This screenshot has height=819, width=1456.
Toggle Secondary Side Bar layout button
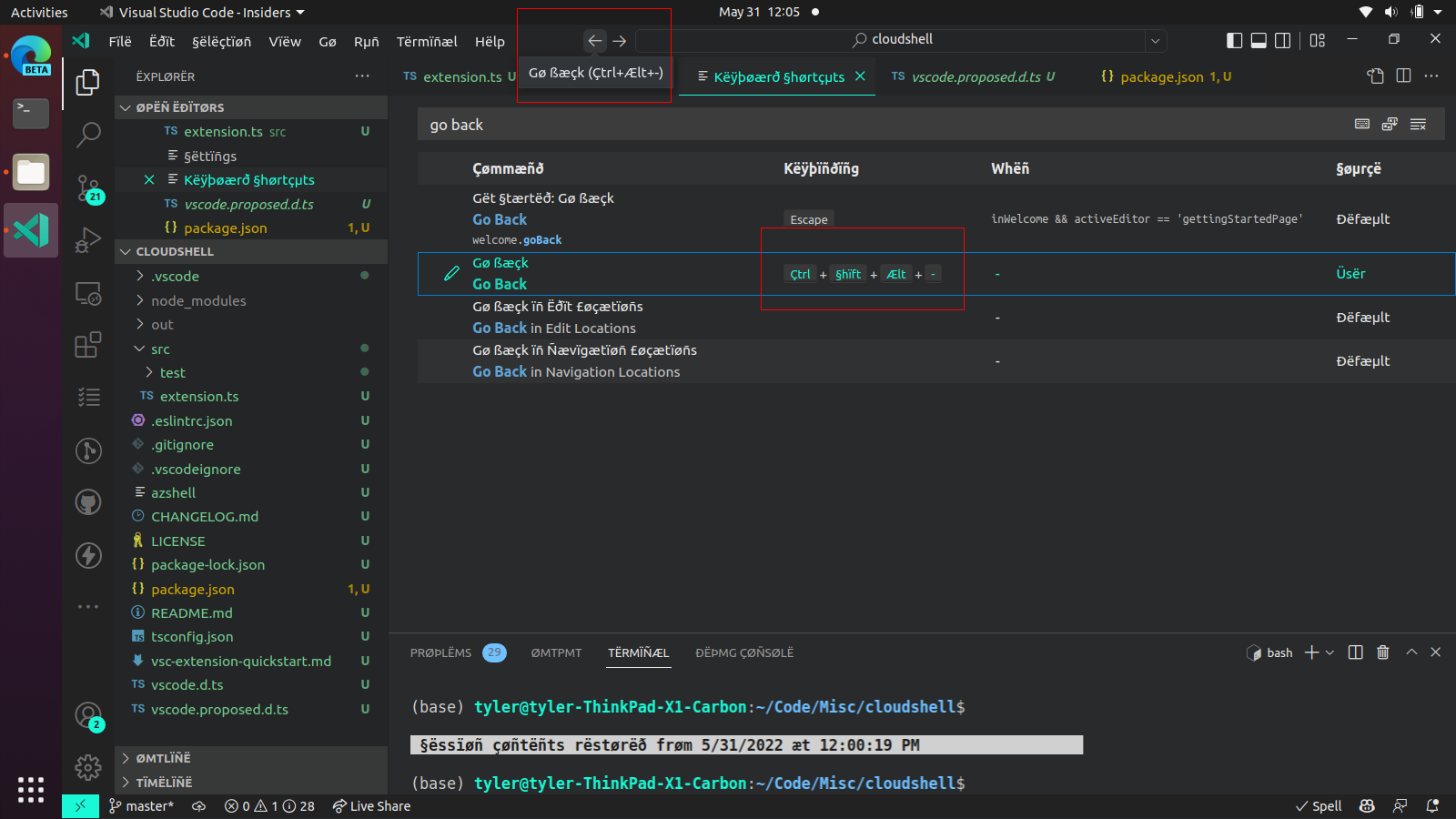(1283, 40)
